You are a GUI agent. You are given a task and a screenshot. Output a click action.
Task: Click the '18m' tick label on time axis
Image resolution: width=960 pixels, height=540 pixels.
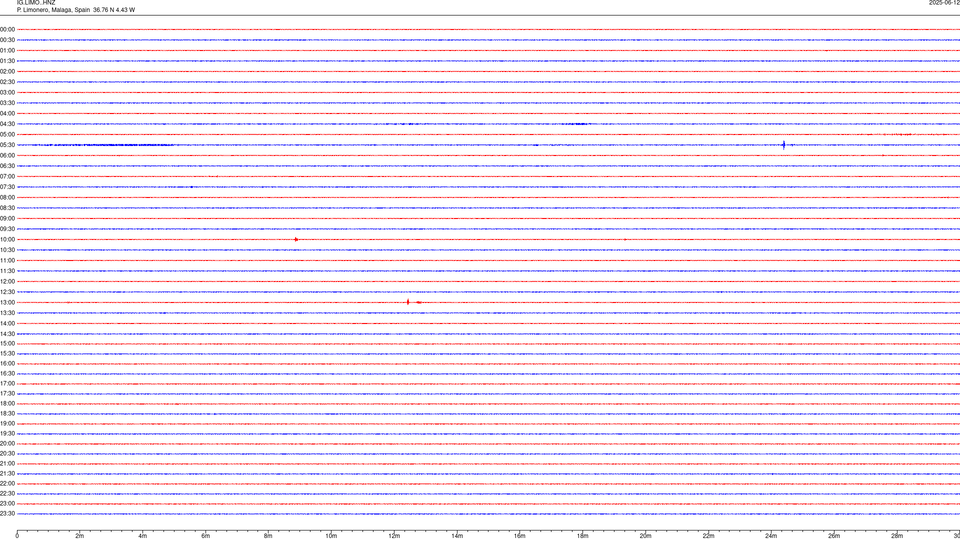[583, 536]
